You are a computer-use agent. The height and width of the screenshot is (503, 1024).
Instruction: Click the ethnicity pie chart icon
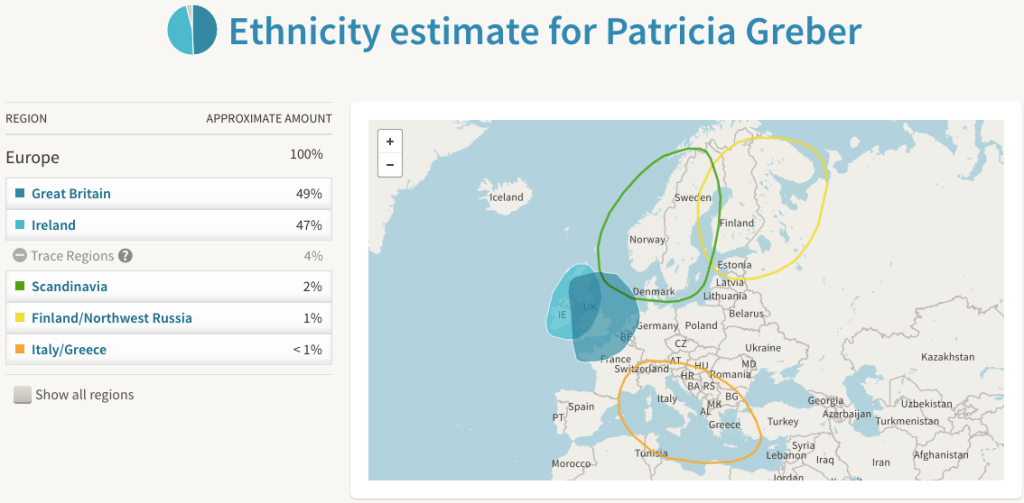(192, 29)
